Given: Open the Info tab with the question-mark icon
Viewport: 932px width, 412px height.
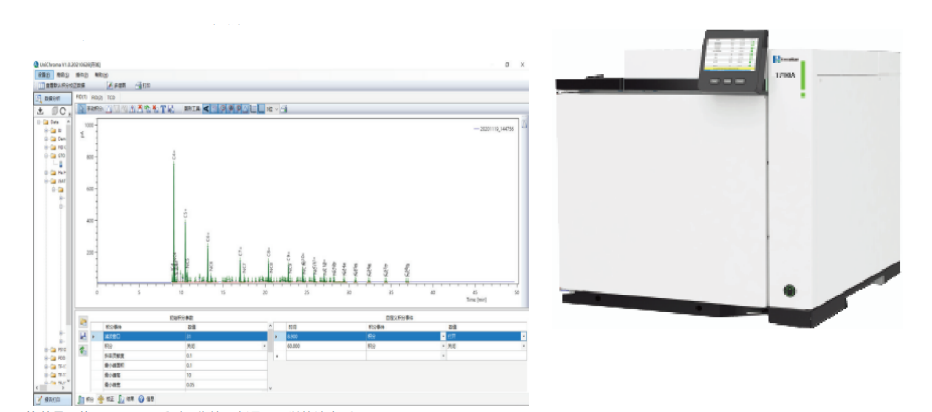Looking at the screenshot, I should [x=146, y=399].
